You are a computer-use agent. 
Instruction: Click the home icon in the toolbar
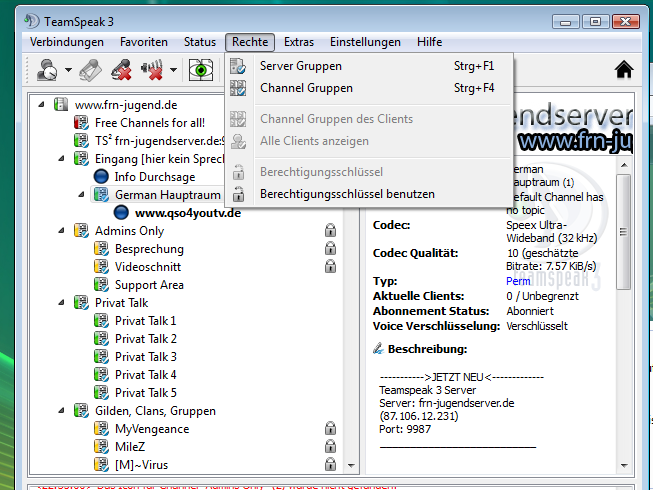624,70
